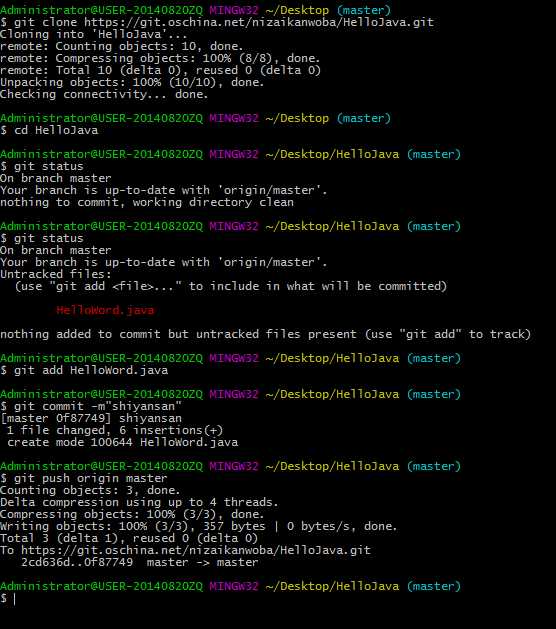Click the commit hash line '[master 0f87749] shiyansan'
The width and height of the screenshot is (556, 629).
pos(91,418)
